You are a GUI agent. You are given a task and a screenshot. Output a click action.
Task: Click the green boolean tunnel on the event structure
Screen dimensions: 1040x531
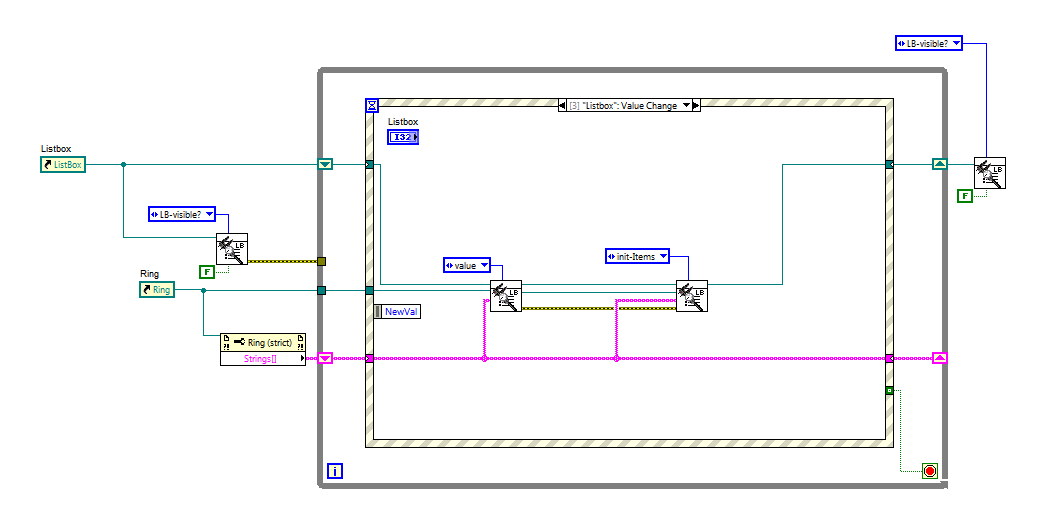889,390
